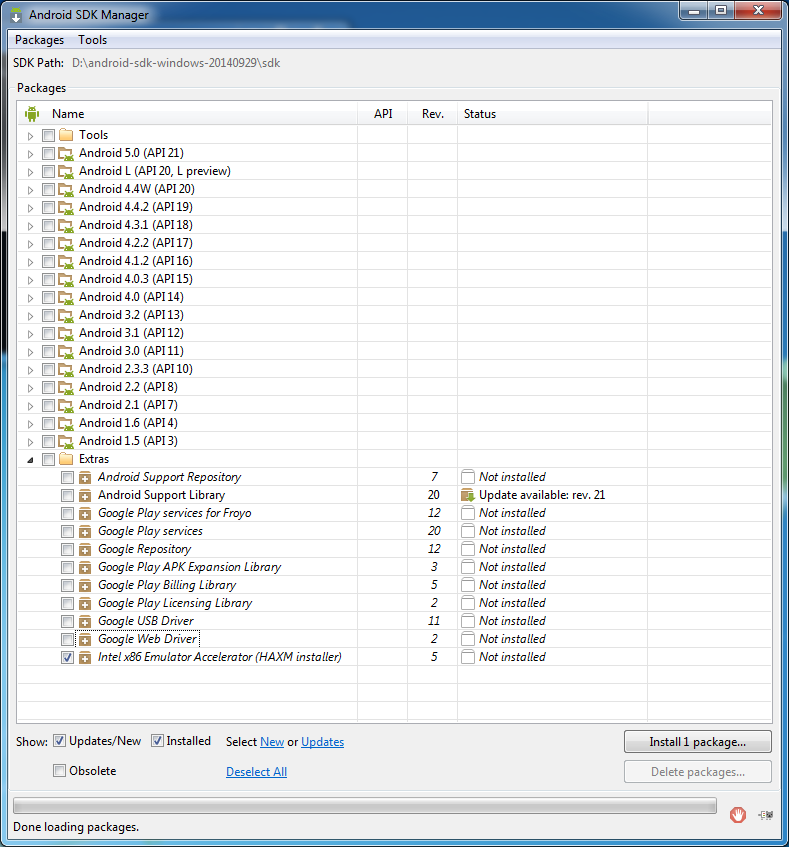This screenshot has width=789, height=847.
Task: Check the Extras folder checkbox
Action: tap(49, 459)
